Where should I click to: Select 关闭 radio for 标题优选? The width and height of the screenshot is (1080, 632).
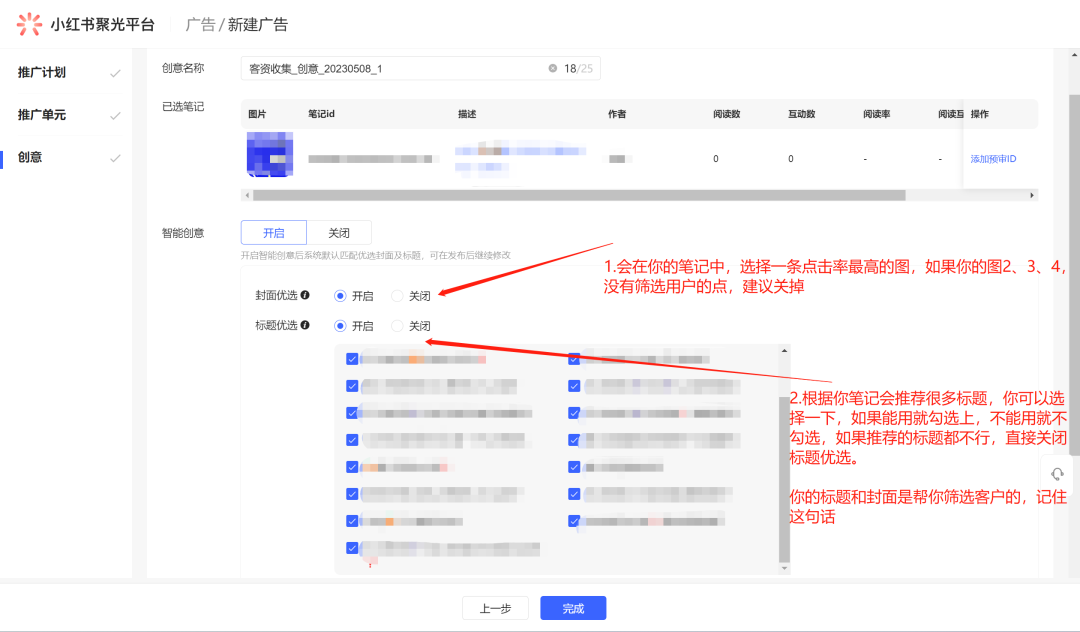coord(398,326)
